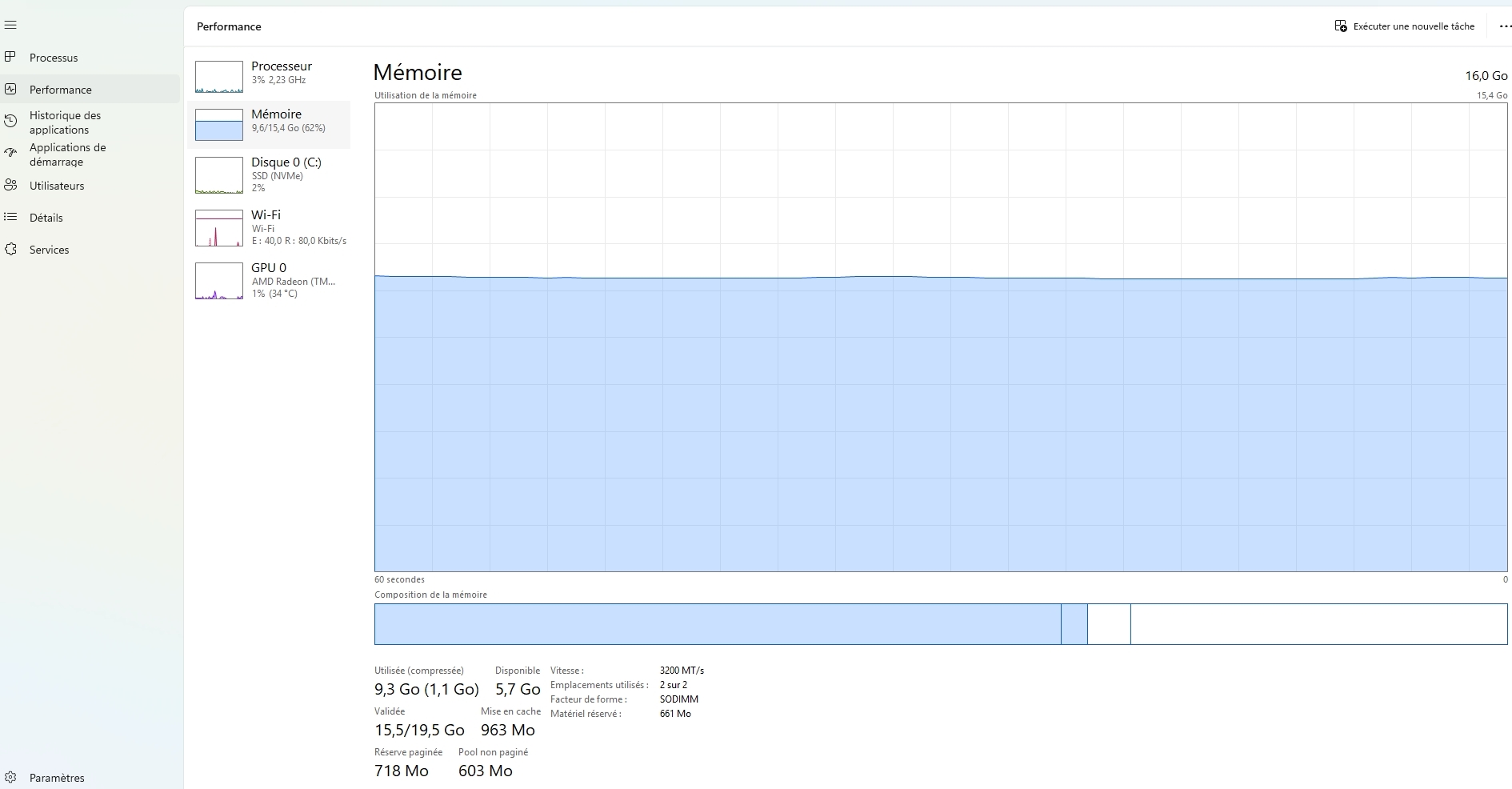Open Paramètres gear icon
Viewport: 1512px width, 789px height.
10,777
